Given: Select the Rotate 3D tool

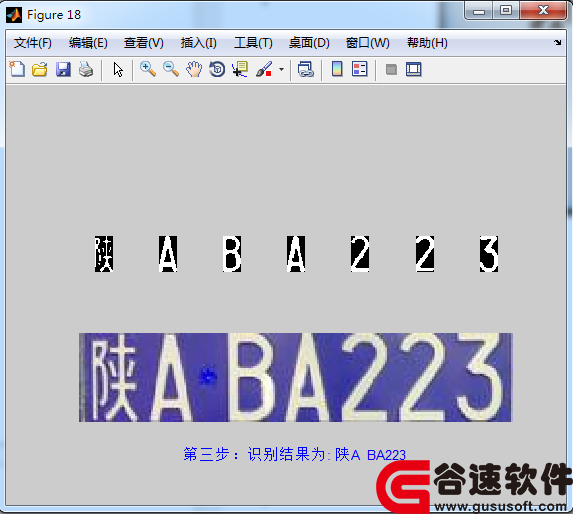Looking at the screenshot, I should (217, 69).
